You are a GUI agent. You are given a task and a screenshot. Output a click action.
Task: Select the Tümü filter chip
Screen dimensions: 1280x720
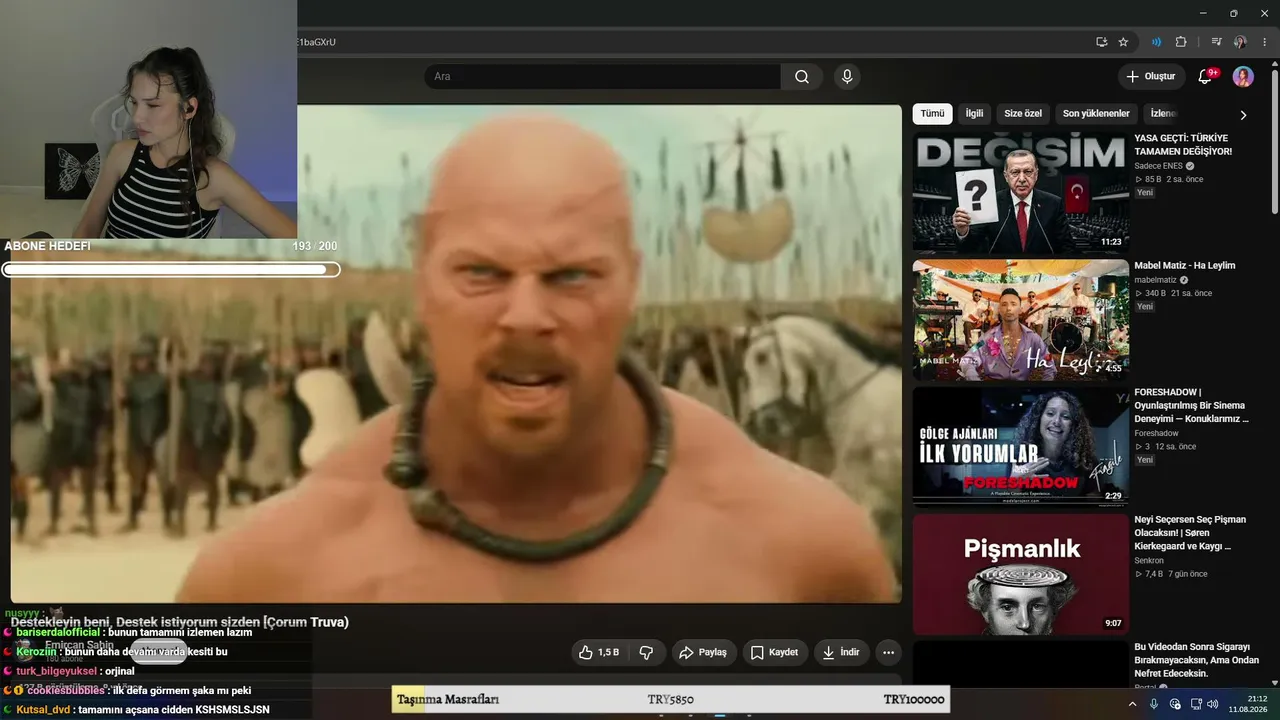932,114
